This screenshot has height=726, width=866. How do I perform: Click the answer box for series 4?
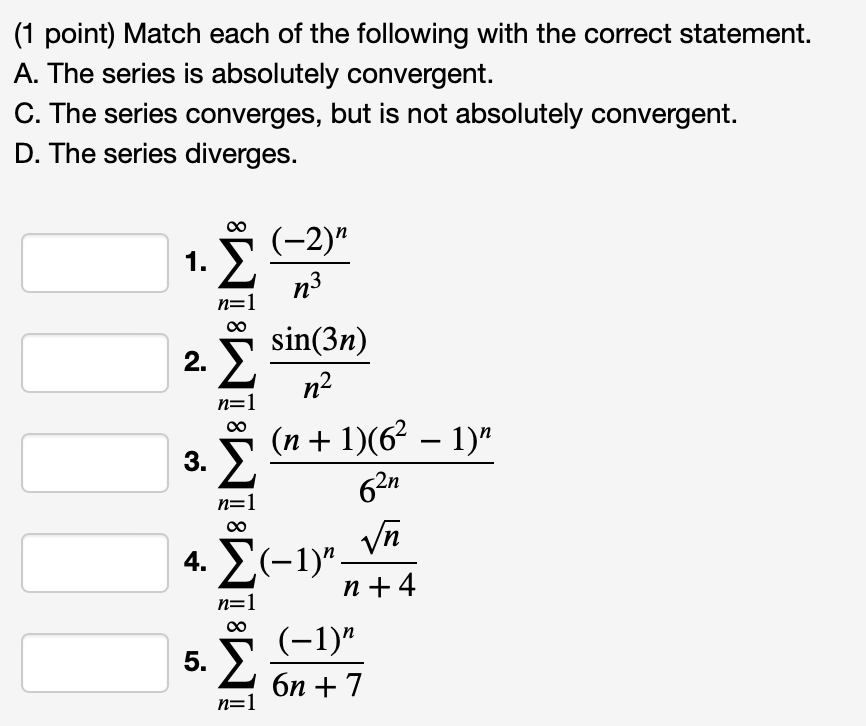pos(95,562)
